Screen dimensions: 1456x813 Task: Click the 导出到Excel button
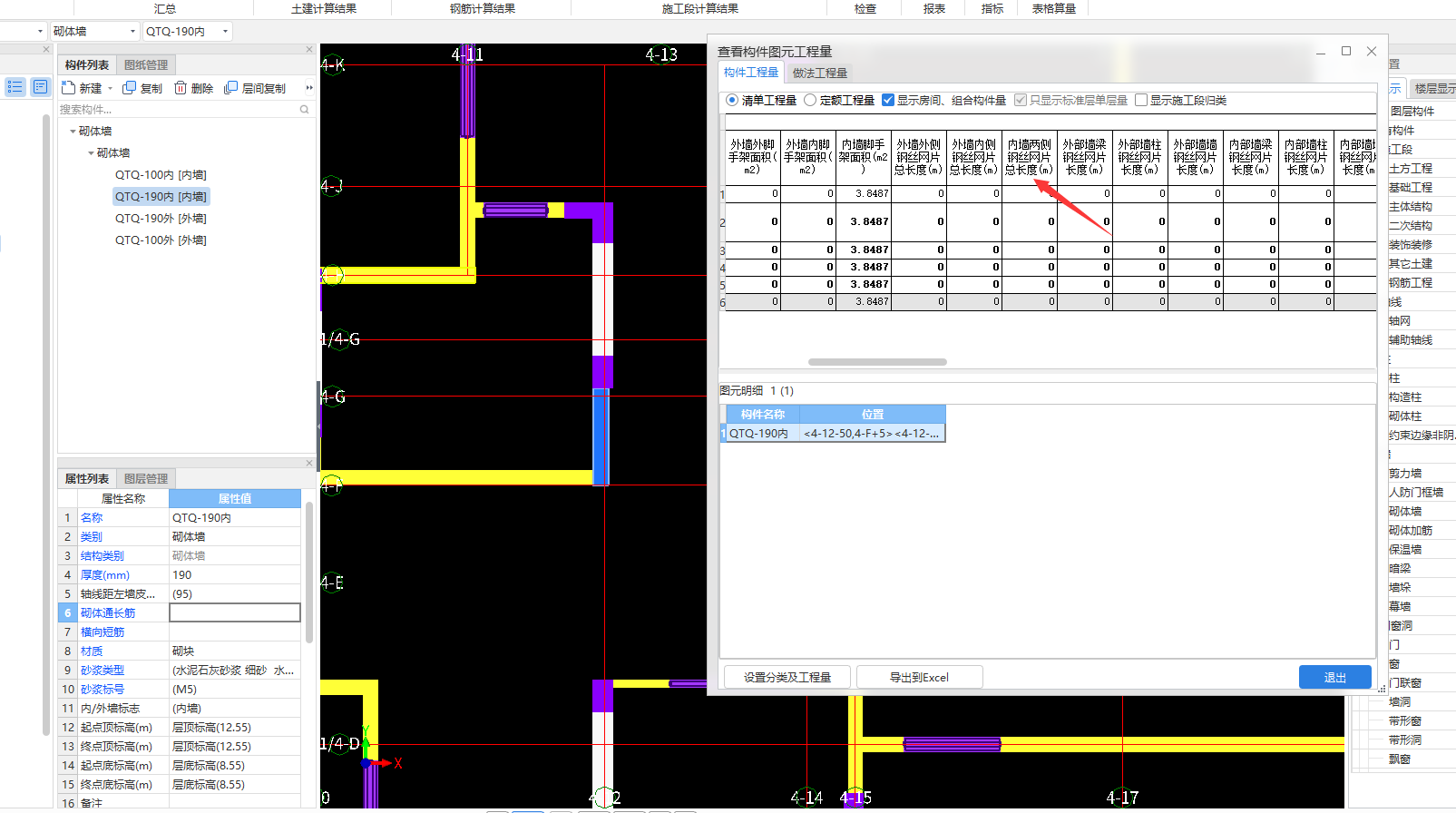[x=919, y=677]
